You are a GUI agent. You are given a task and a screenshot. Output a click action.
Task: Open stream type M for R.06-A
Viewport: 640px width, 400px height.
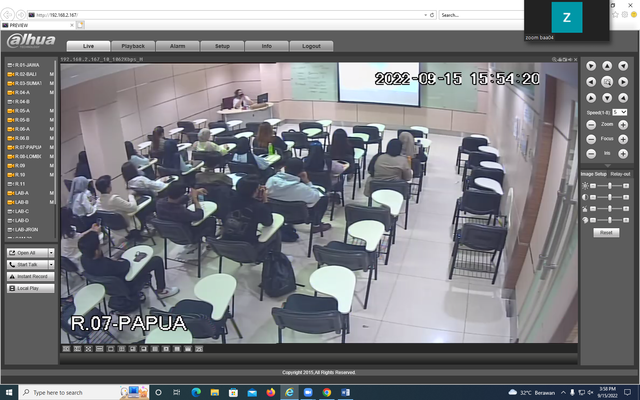52,129
